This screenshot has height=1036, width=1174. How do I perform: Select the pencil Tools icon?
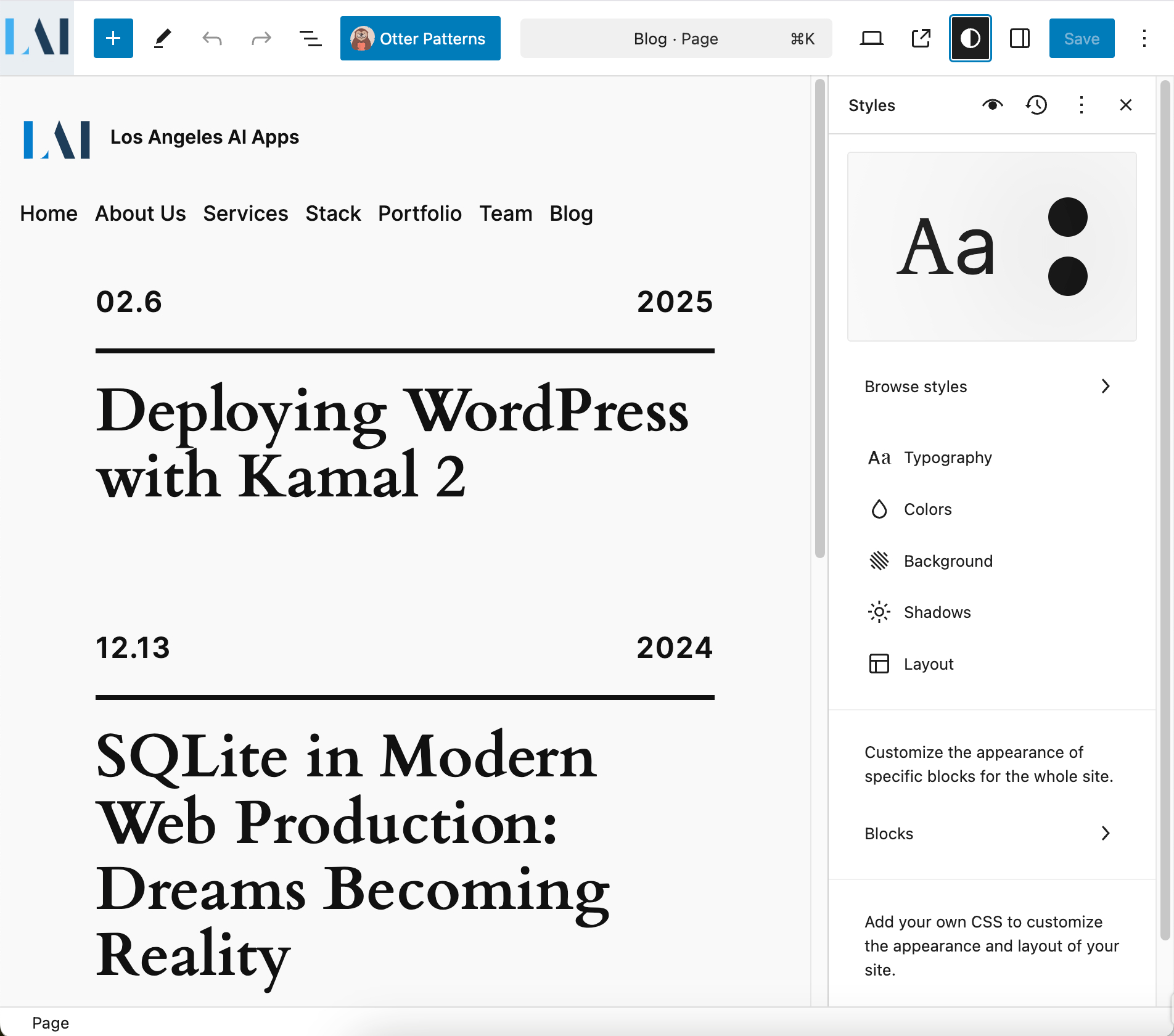click(162, 38)
